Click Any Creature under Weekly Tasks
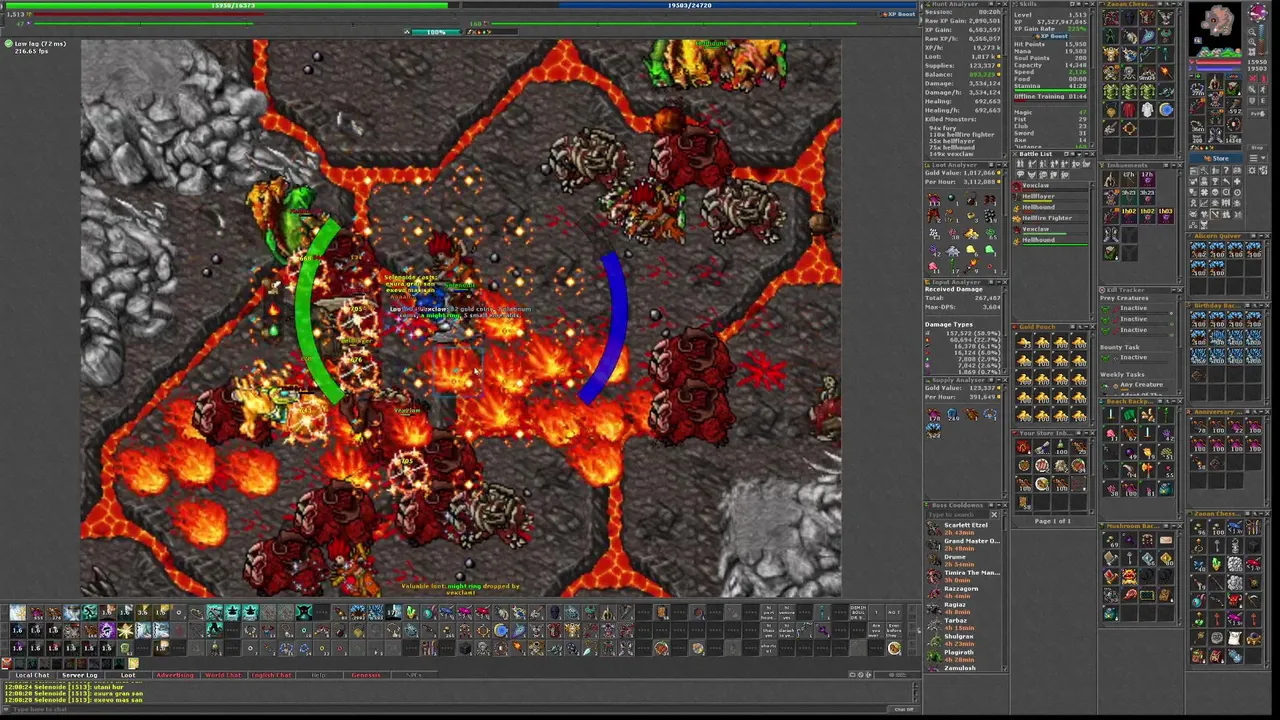Screen dimensions: 1280x720 click(1141, 385)
